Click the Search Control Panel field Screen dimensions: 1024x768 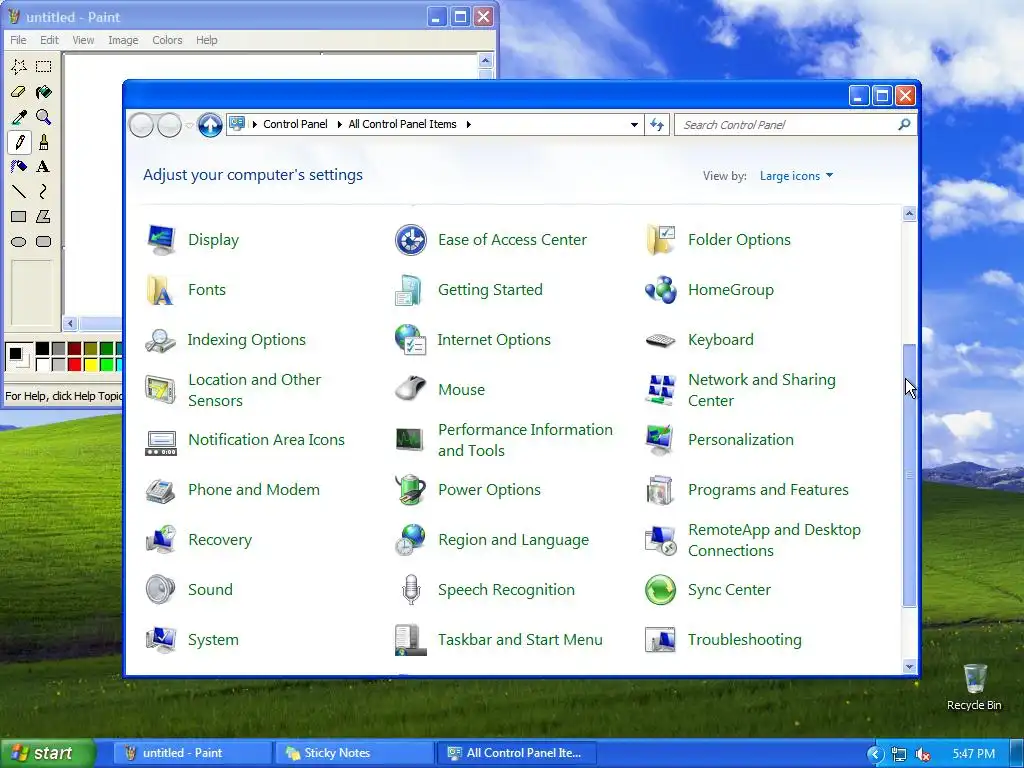pos(795,124)
